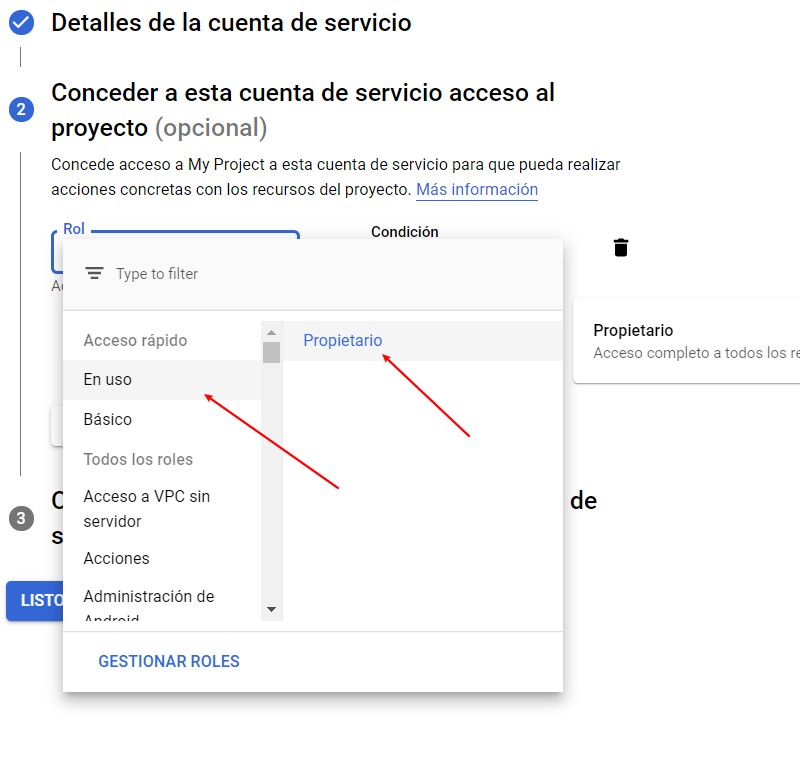
Task: Click the trash icon to delete the role
Action: pos(621,248)
